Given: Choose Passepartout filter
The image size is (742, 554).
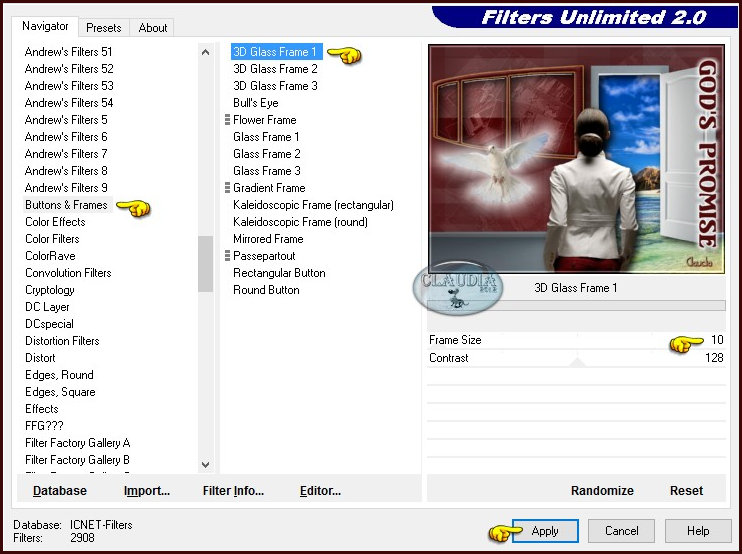Looking at the screenshot, I should click(x=264, y=256).
